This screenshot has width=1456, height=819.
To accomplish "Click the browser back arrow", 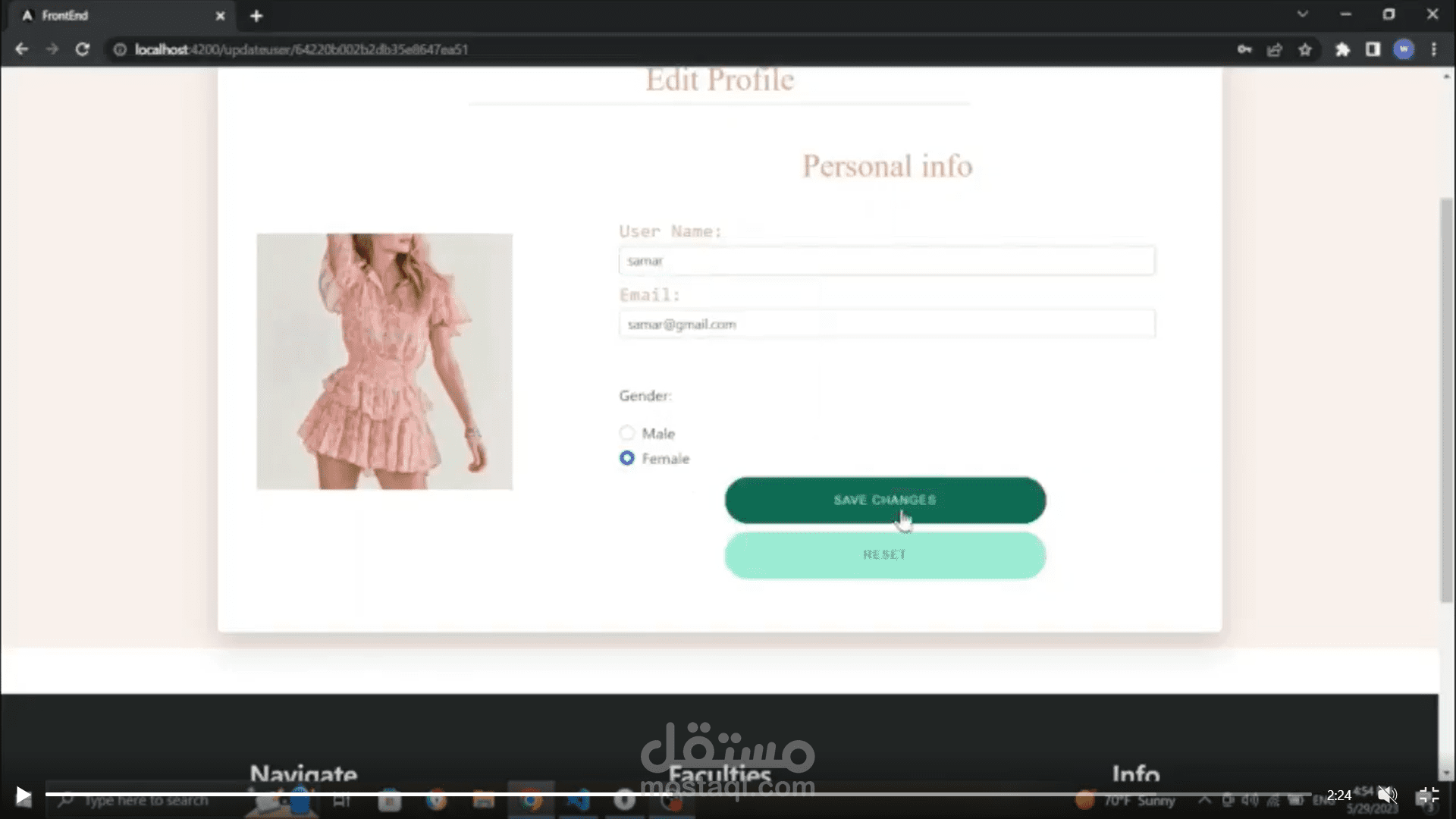I will point(21,49).
